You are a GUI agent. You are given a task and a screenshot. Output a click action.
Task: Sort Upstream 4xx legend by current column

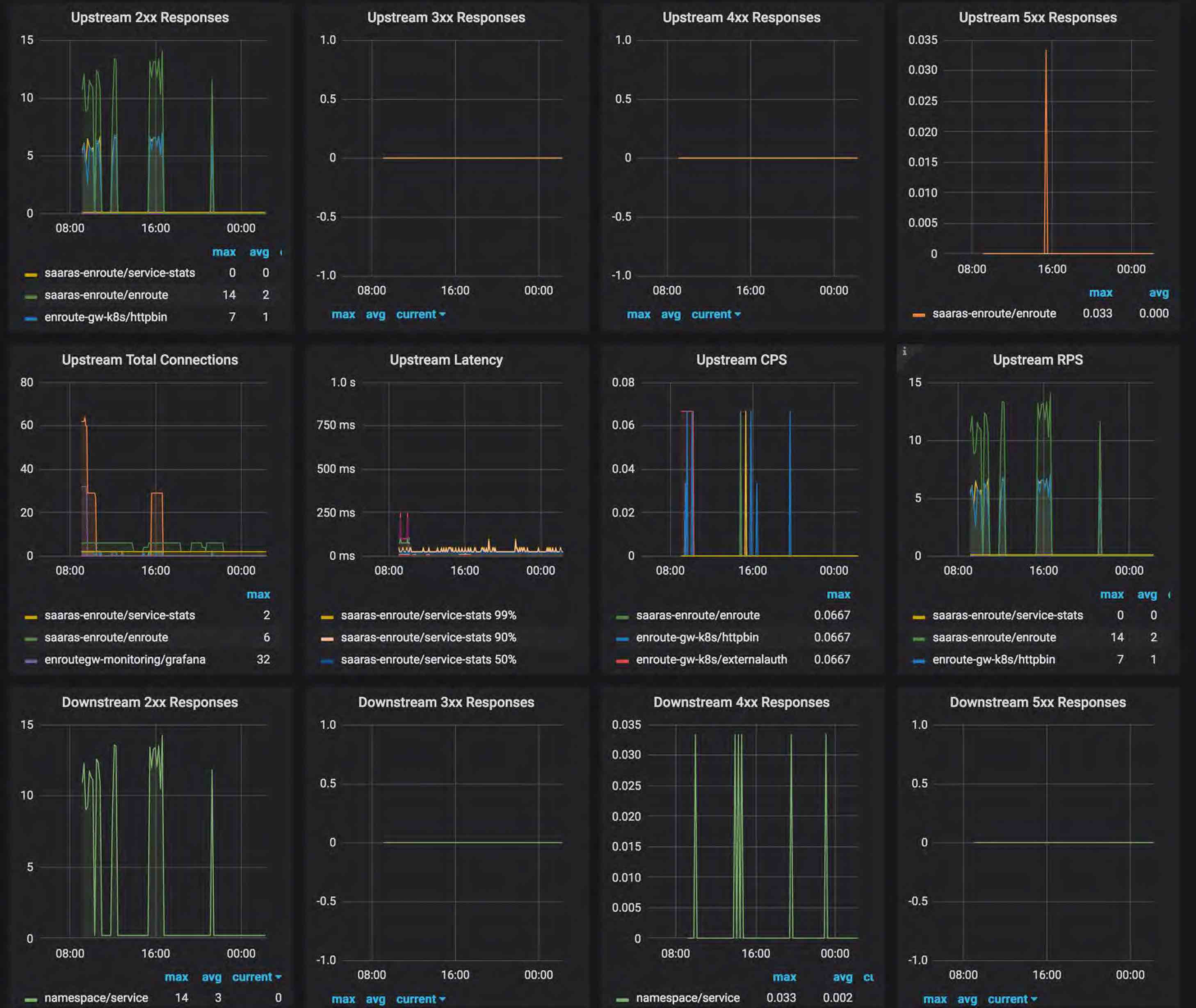[x=716, y=314]
